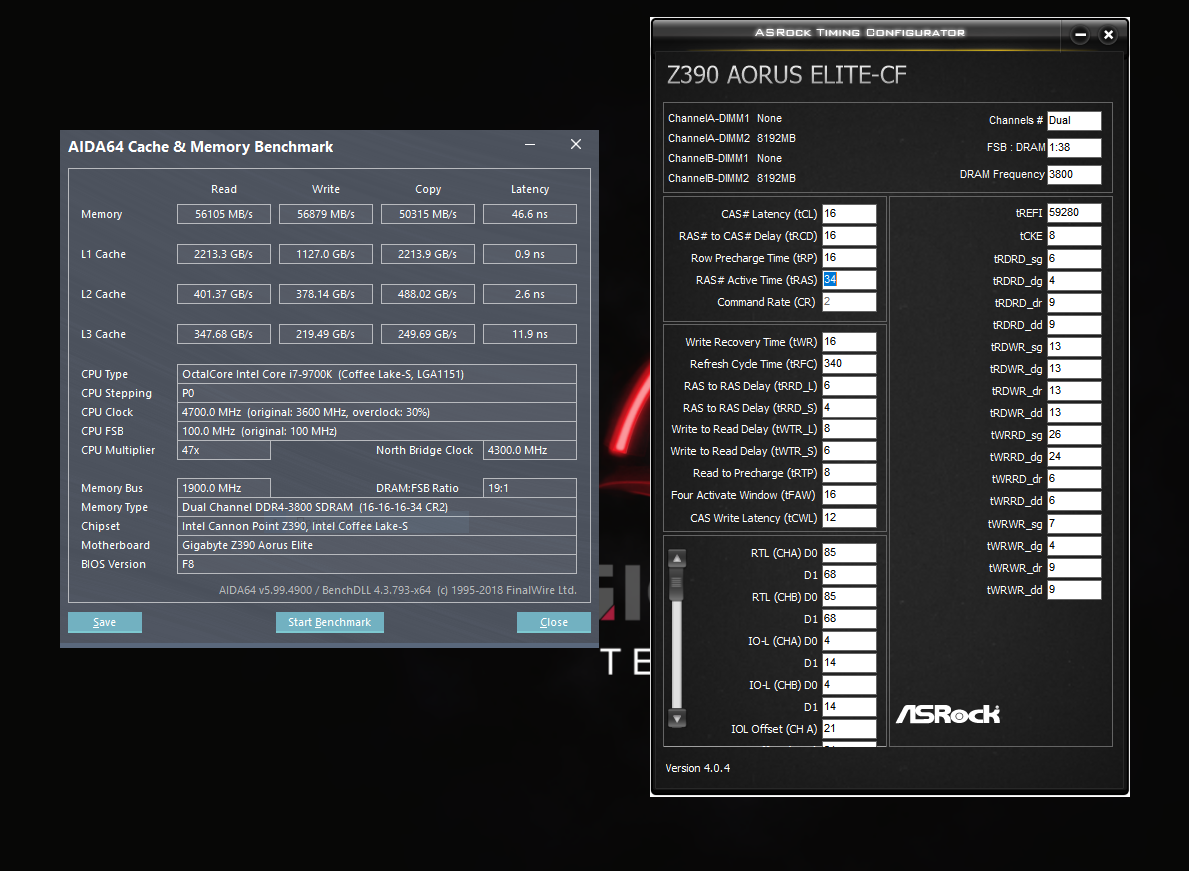Click the CAS# Latency (tCL) field
Image resolution: width=1189 pixels, height=871 pixels.
[849, 215]
